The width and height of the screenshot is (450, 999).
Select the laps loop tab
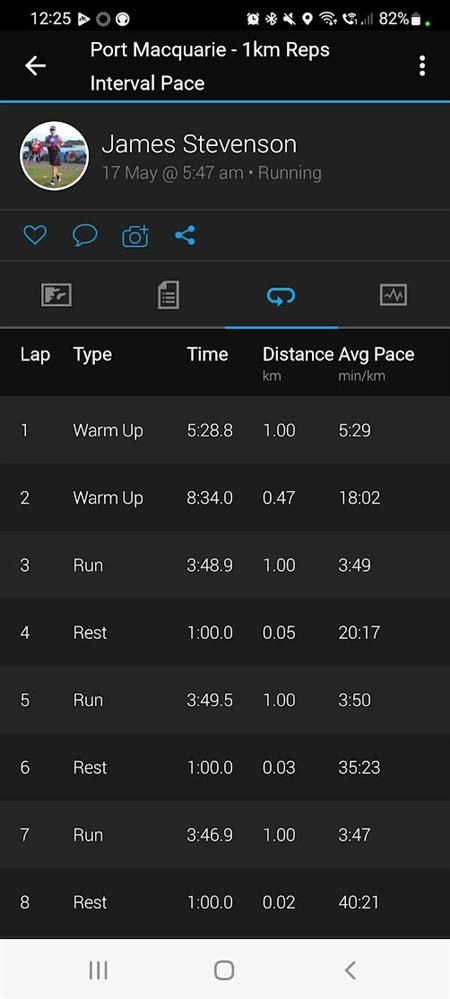pos(281,295)
